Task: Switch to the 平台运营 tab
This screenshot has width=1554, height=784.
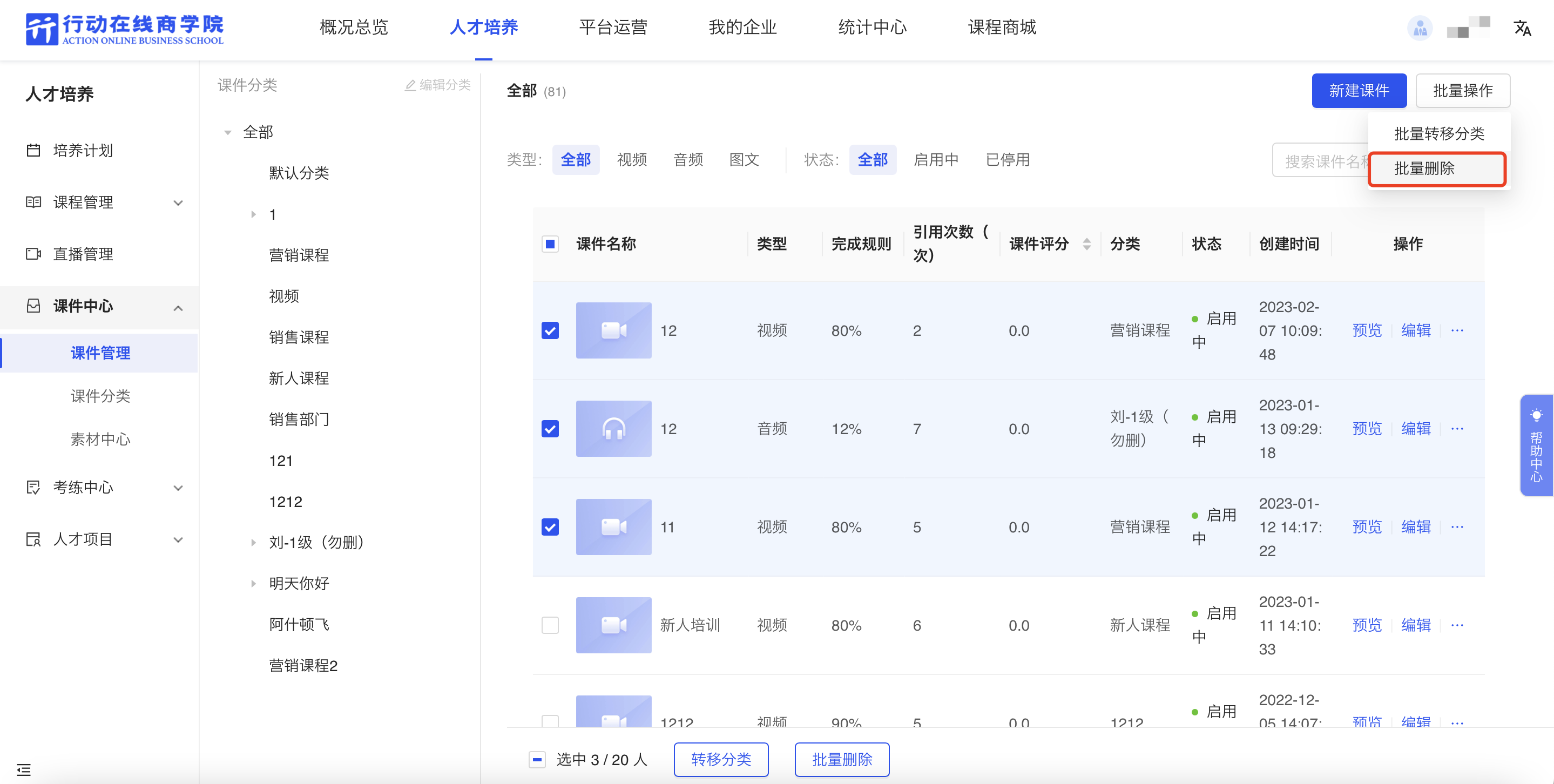Action: 613,27
